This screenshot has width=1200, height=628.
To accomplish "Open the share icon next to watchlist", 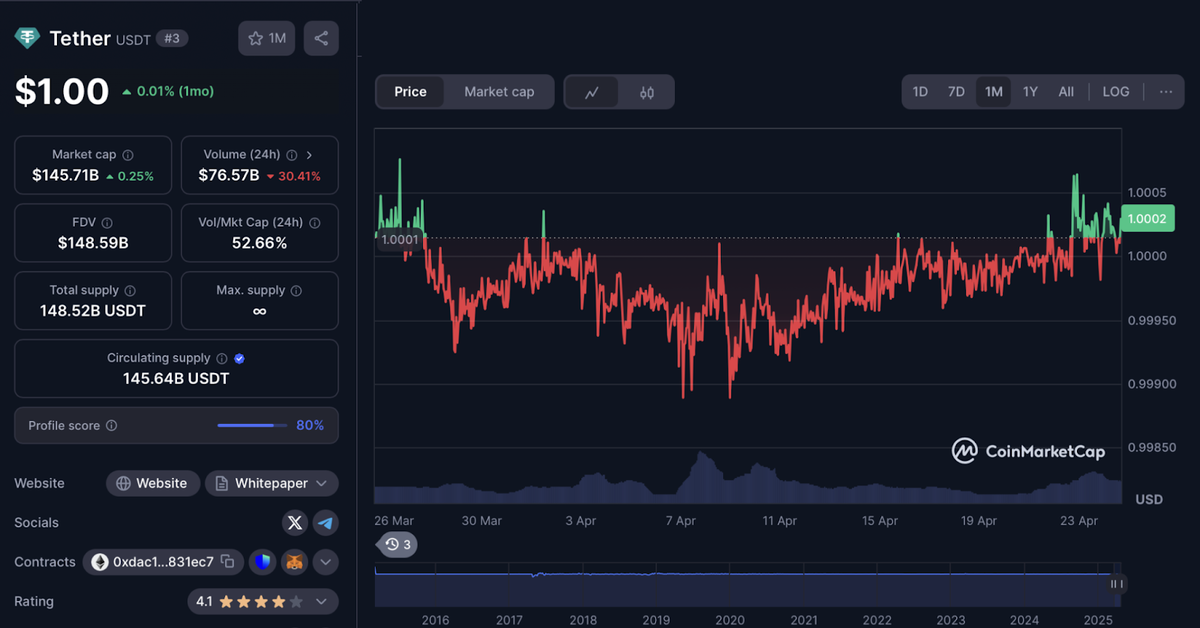I will [x=320, y=38].
